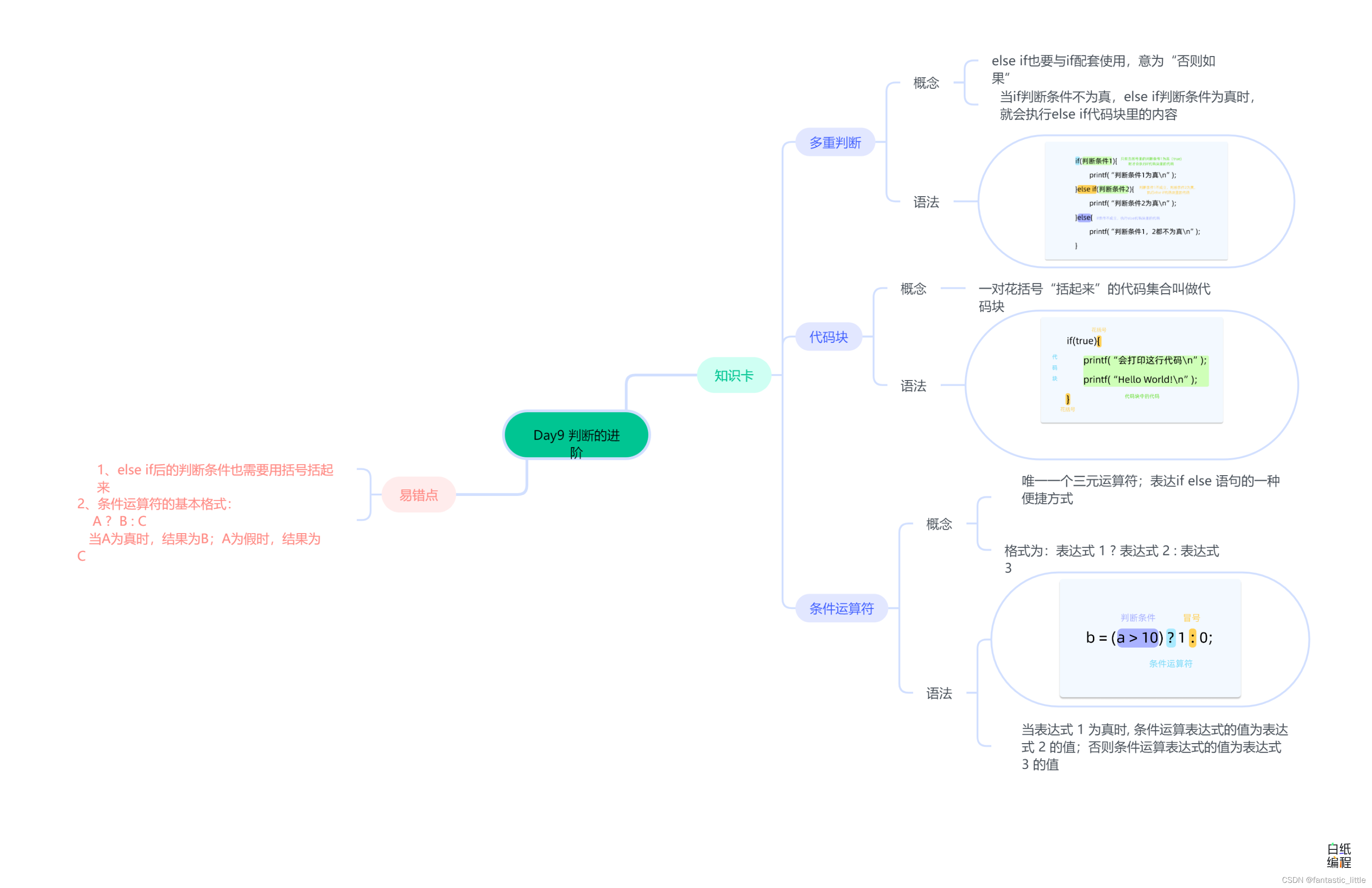Click text "当表达式 1 为真时" explanation
This screenshot has height=888, width=1372.
pyautogui.click(x=1154, y=747)
